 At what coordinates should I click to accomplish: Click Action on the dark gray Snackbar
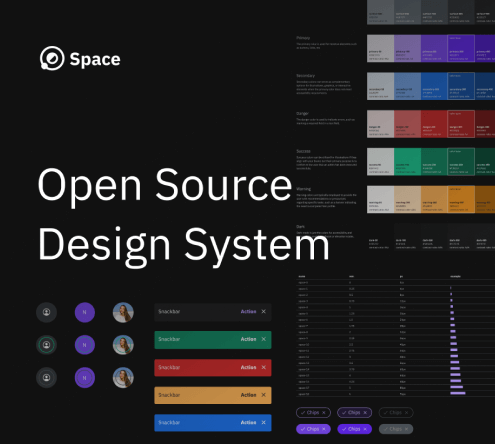tap(248, 311)
